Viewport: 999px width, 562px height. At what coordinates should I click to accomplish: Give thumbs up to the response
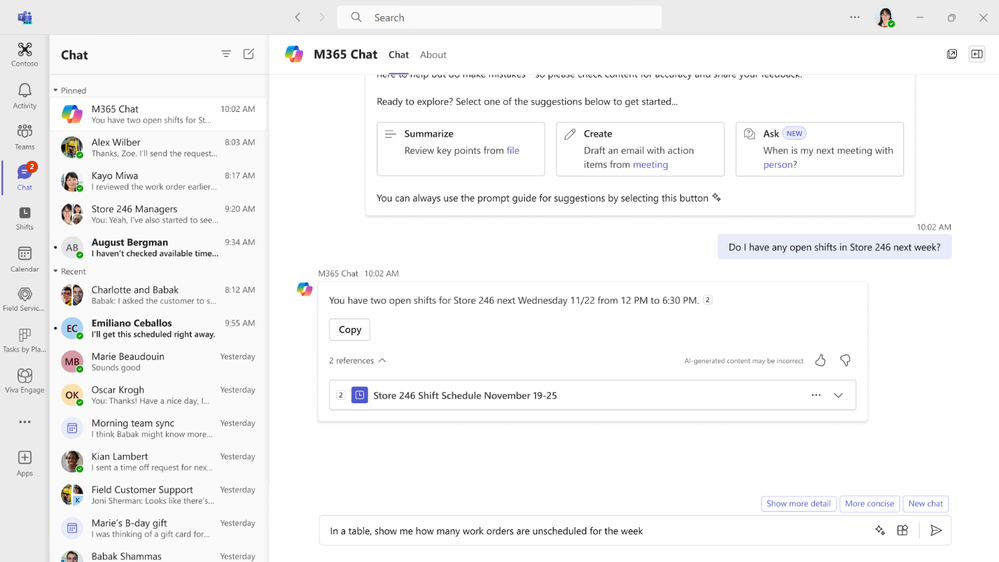(821, 361)
